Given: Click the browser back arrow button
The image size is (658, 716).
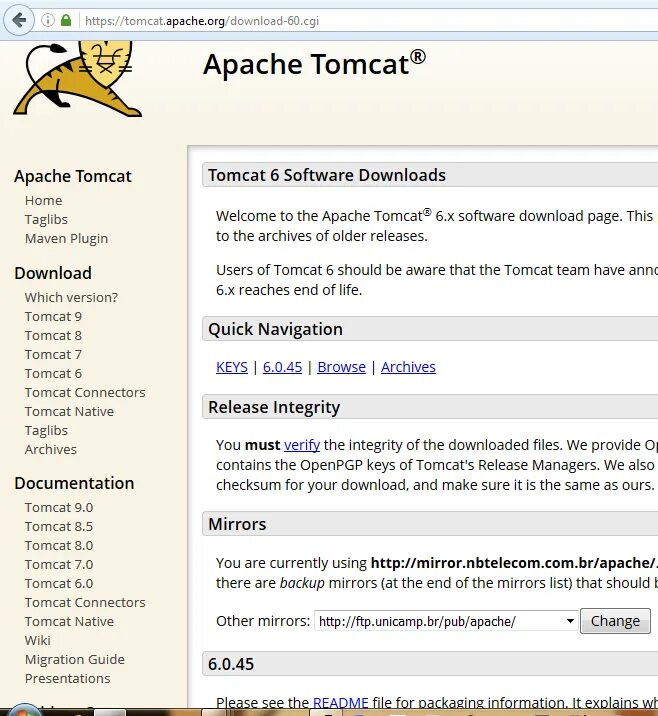Looking at the screenshot, I should (x=19, y=20).
